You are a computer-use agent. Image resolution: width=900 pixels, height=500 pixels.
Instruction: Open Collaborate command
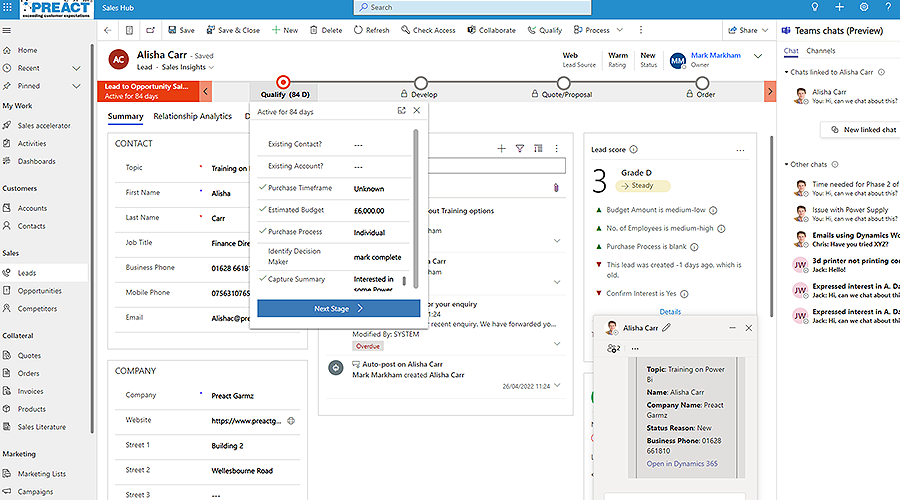[491, 30]
